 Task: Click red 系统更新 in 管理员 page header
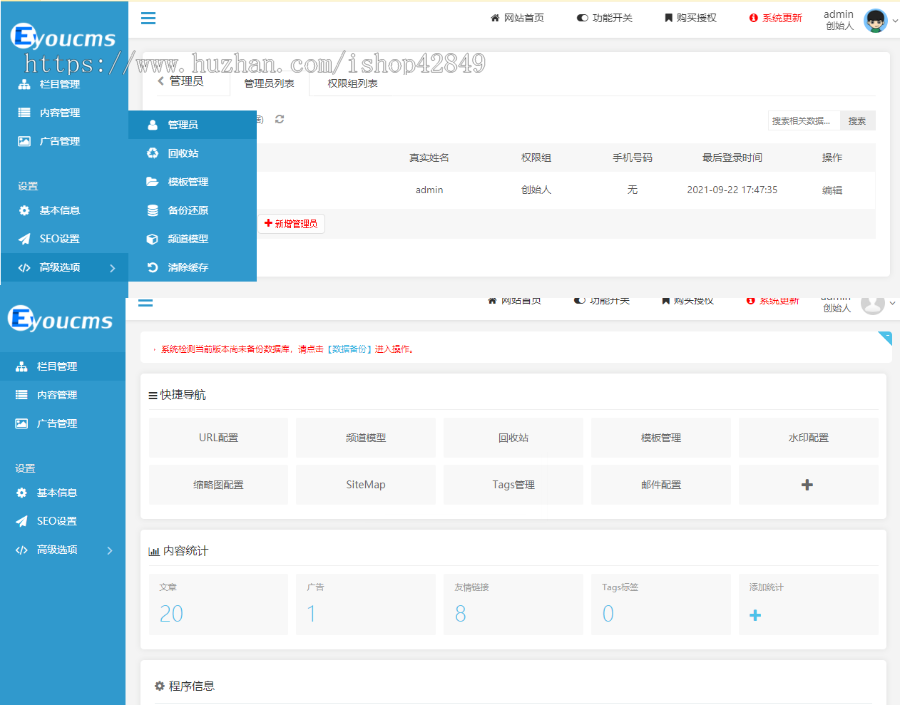[775, 18]
